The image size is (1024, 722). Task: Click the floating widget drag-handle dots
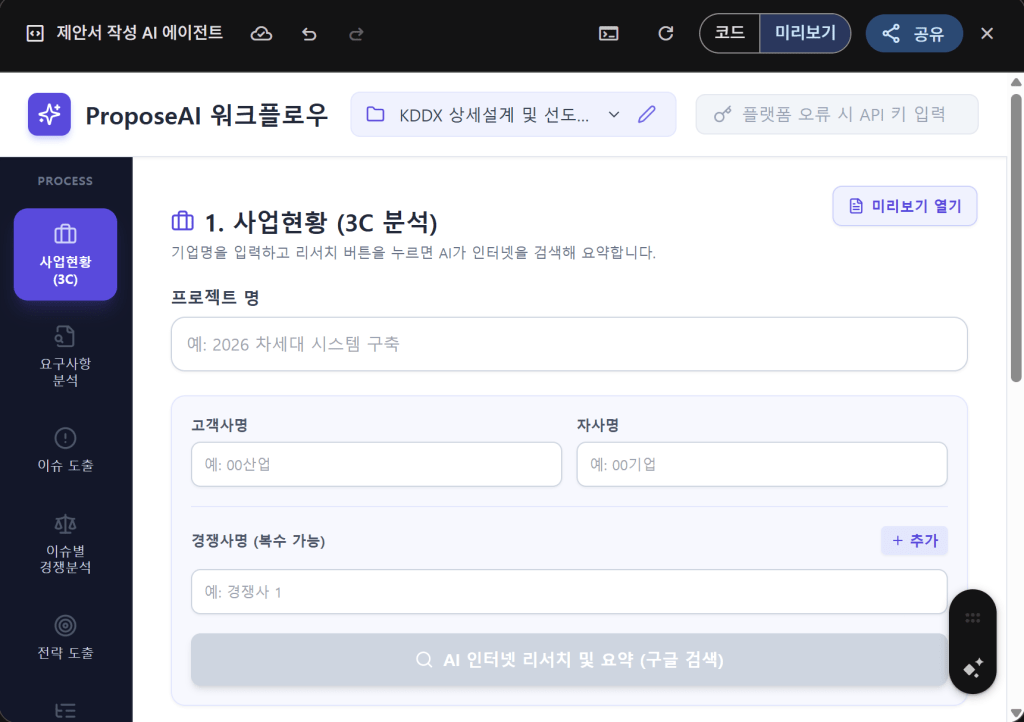click(972, 618)
